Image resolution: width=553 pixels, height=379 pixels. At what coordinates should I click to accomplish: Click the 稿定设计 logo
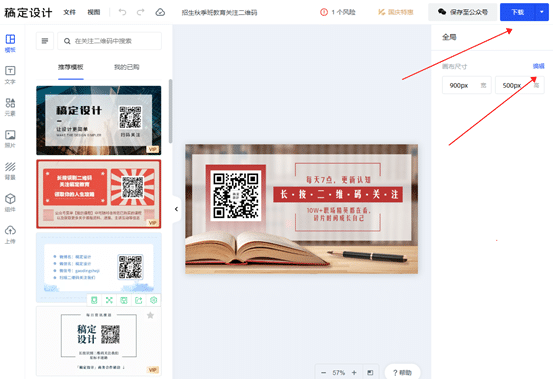click(x=28, y=13)
